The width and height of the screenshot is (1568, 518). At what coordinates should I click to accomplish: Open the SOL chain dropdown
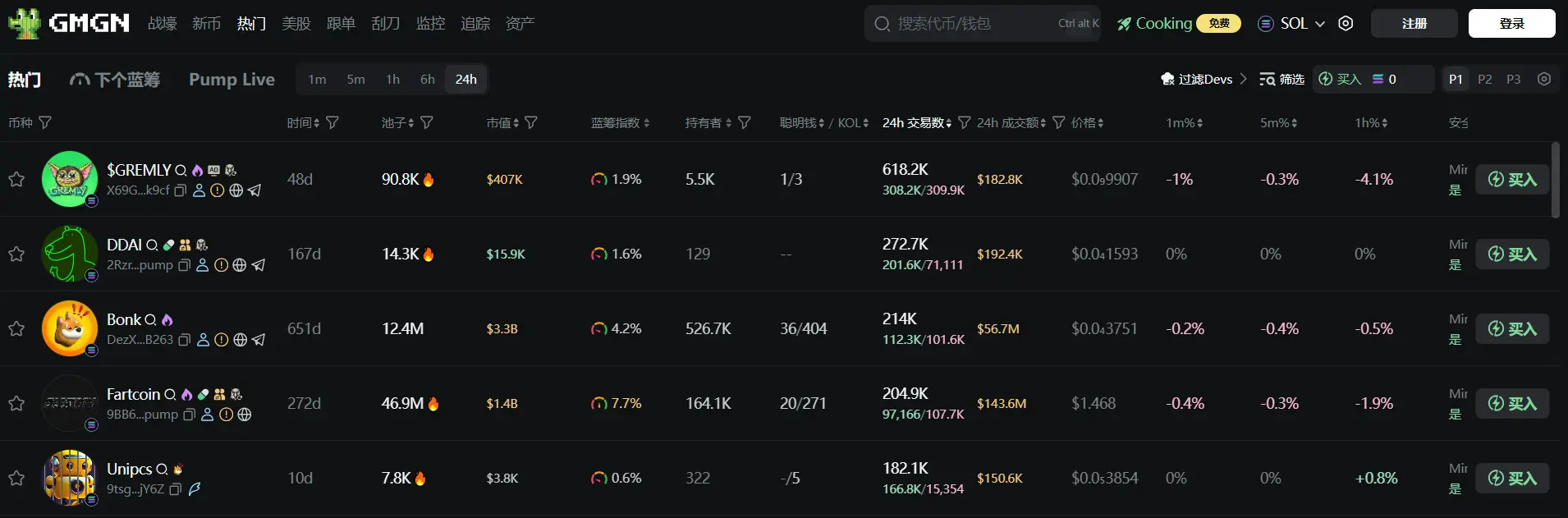click(1291, 23)
